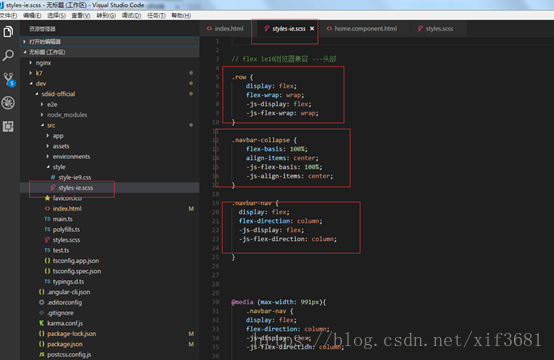Collapse the dev folder
554x360 pixels.
110,84
